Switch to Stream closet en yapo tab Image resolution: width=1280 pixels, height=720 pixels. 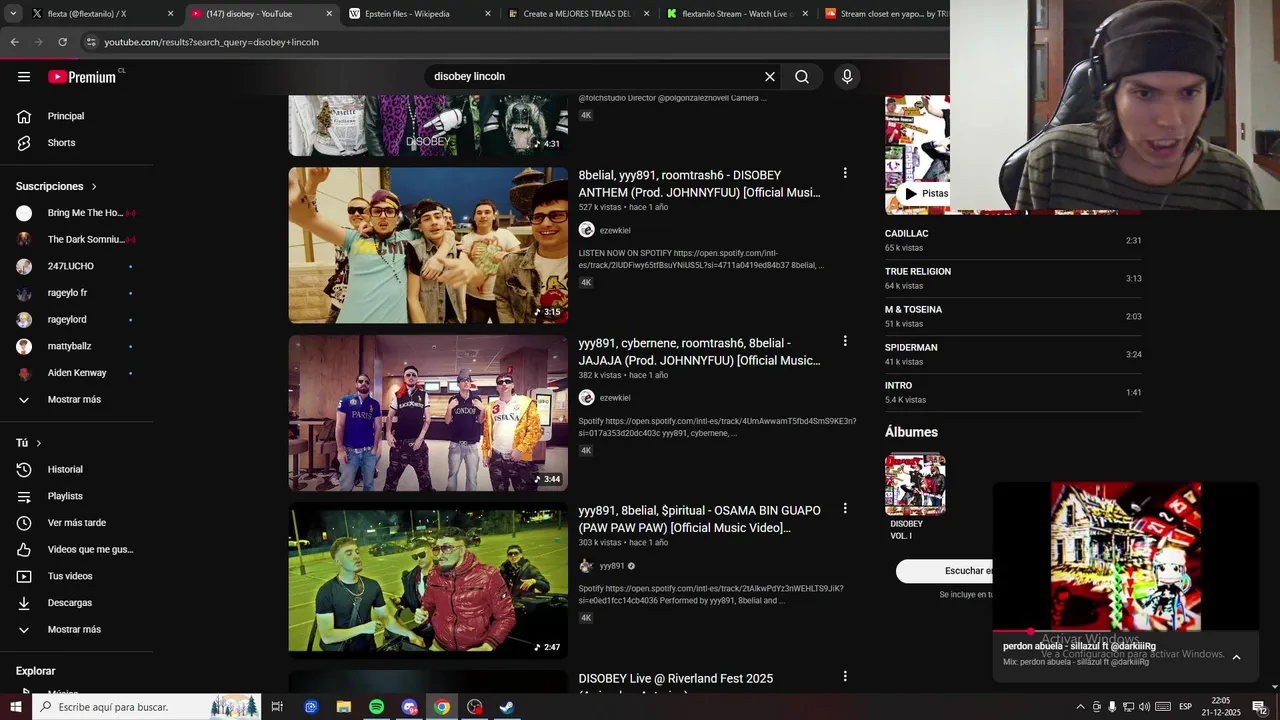888,14
